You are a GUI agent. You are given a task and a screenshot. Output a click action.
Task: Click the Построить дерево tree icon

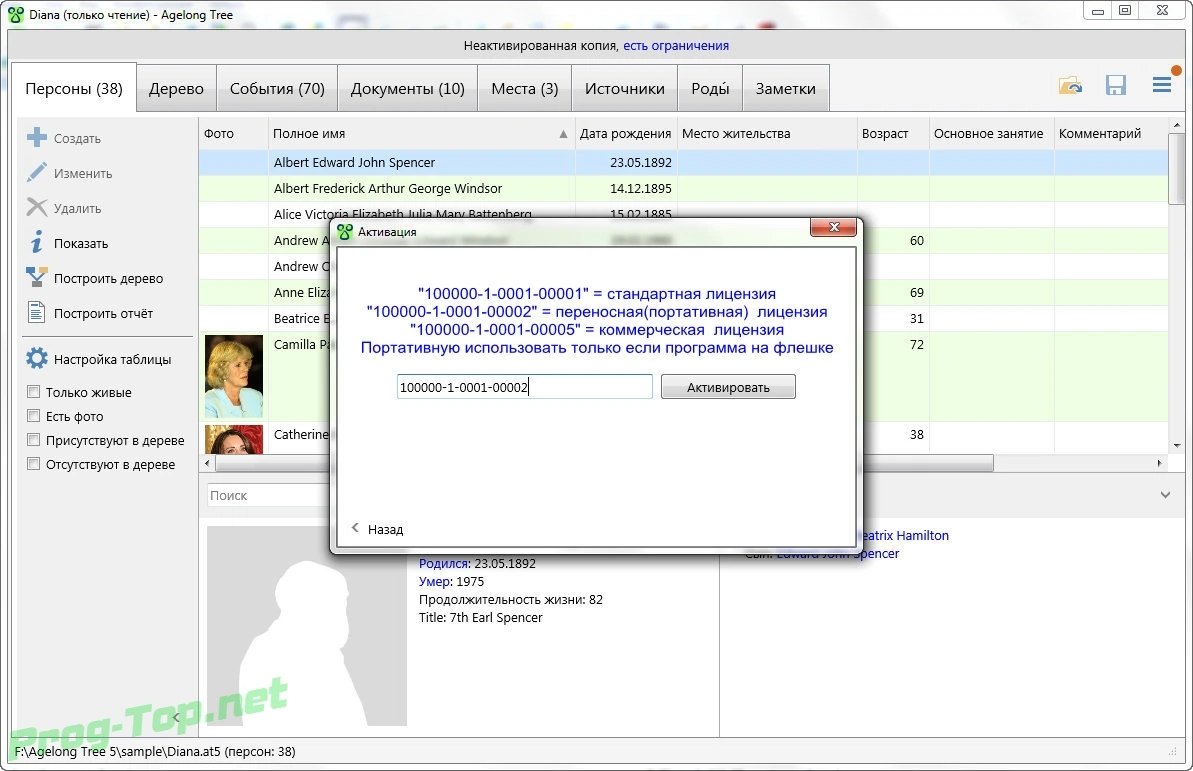tap(37, 278)
